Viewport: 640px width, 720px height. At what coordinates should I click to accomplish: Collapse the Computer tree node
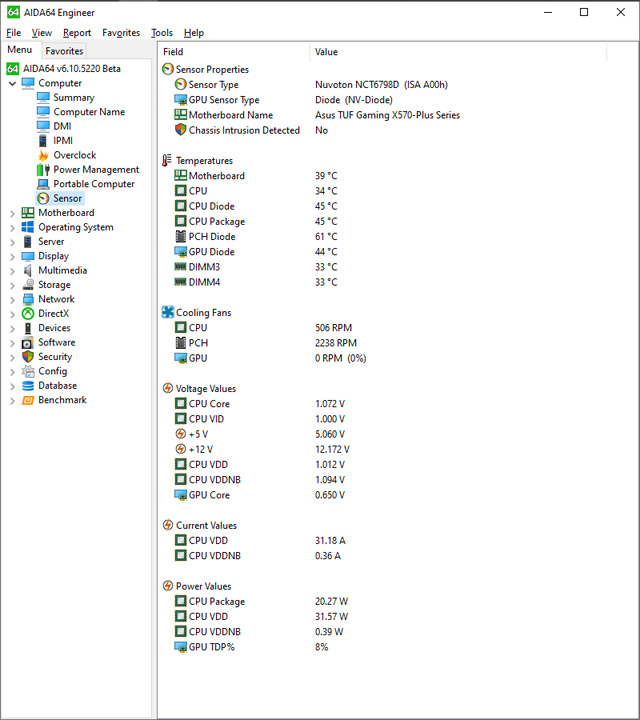[x=12, y=84]
